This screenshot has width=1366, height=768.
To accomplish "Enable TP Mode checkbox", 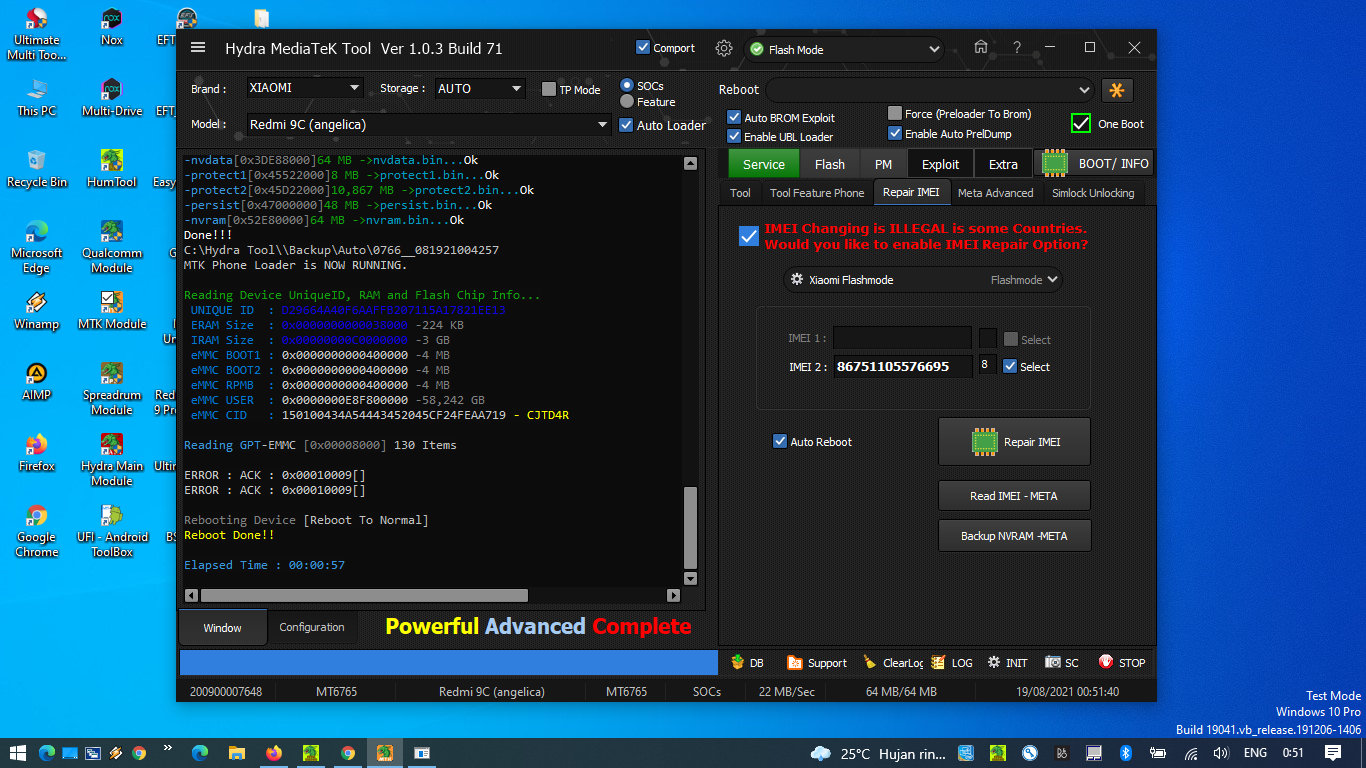I will (549, 89).
